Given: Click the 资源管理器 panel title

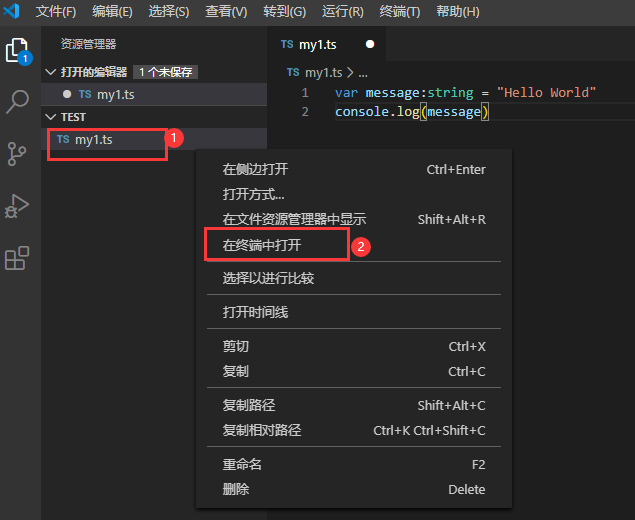Looking at the screenshot, I should [x=88, y=44].
